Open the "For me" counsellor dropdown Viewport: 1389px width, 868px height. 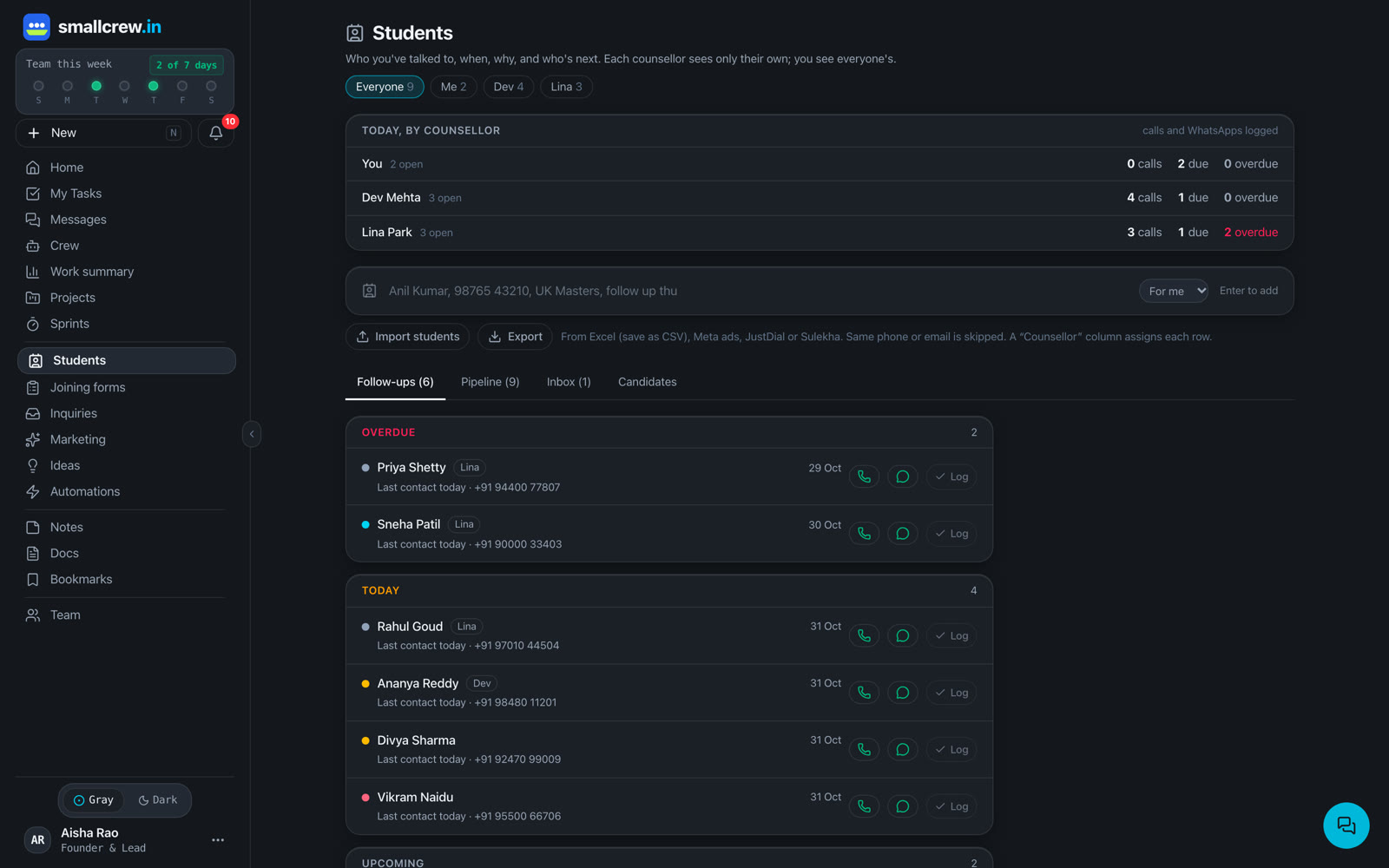click(1174, 291)
